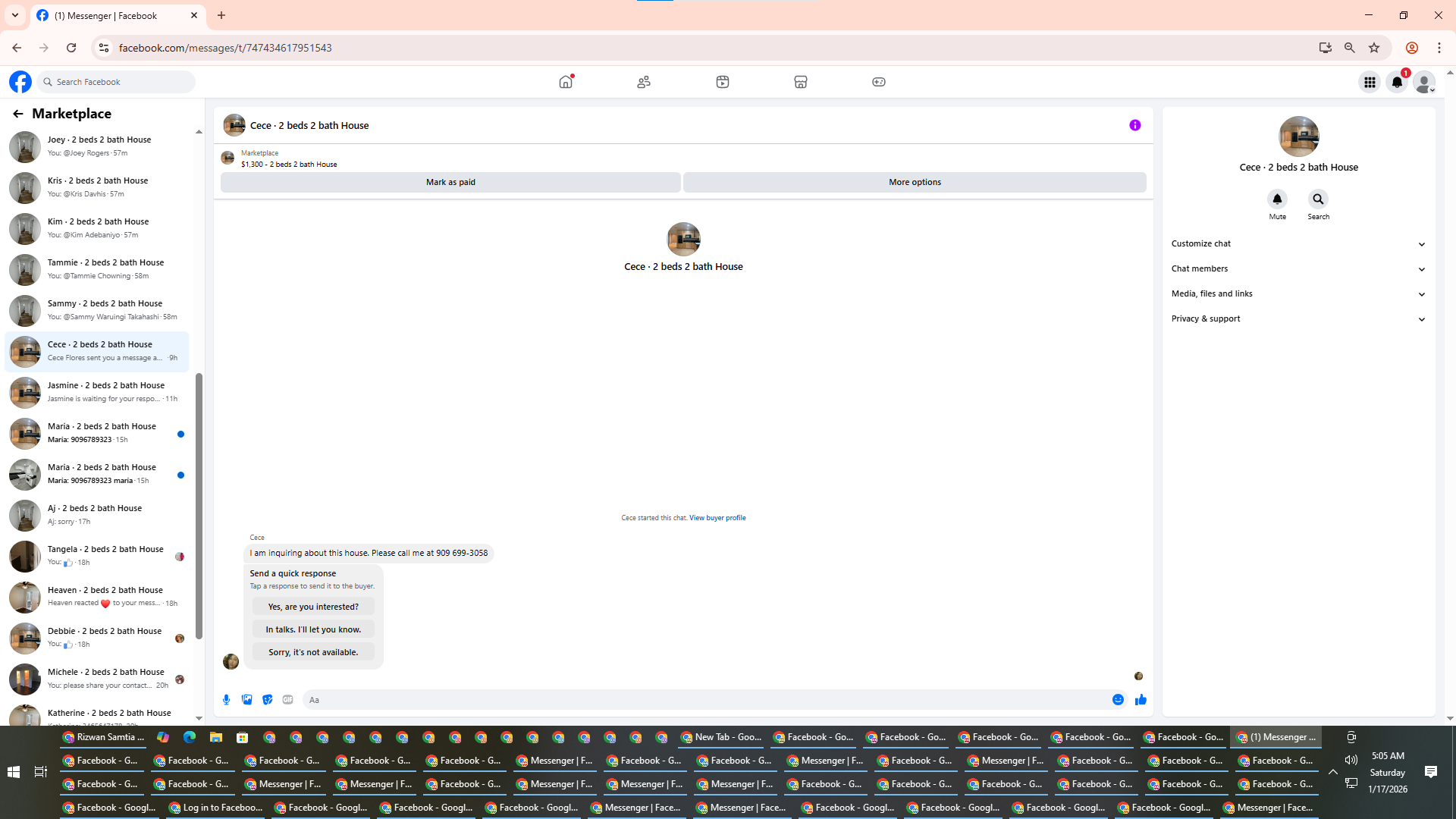The height and width of the screenshot is (819, 1456).
Task: Expand the Customize chat section
Action: point(1298,243)
